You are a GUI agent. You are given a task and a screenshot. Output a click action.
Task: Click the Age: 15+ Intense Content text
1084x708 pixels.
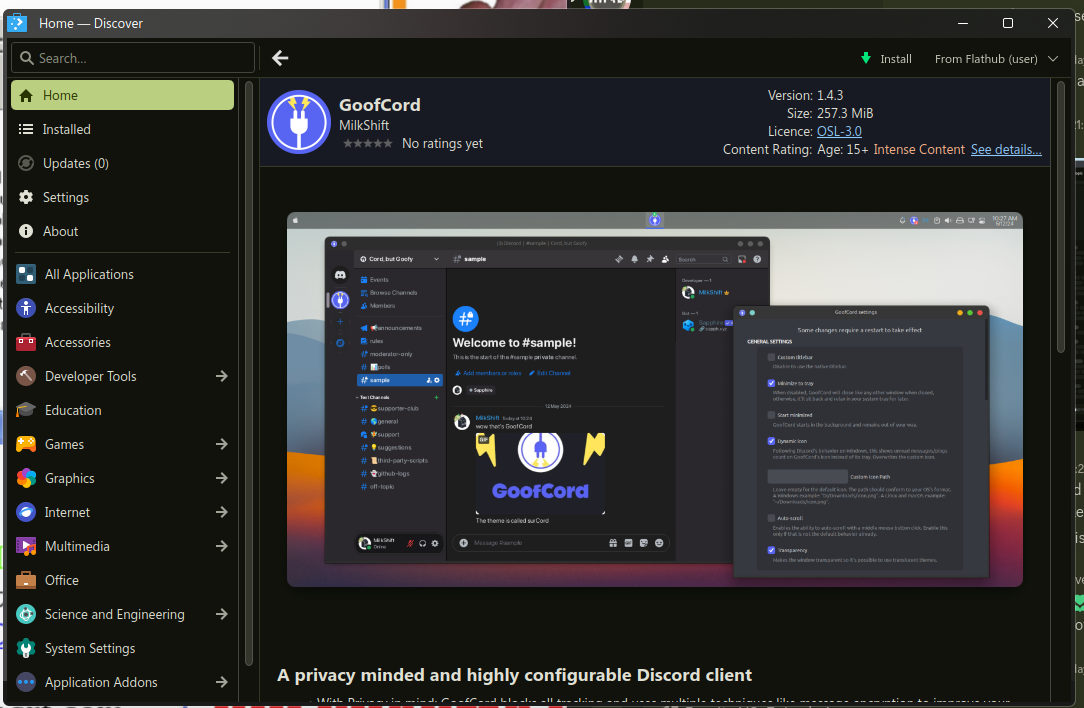pyautogui.click(x=890, y=149)
